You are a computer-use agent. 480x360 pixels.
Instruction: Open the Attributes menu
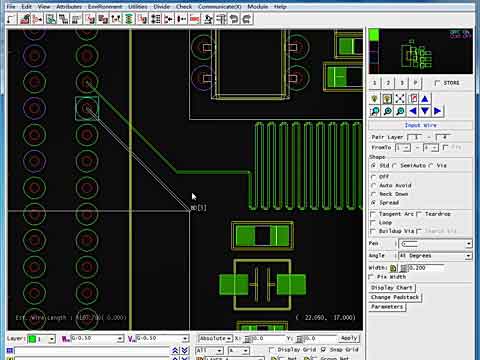[69, 7]
